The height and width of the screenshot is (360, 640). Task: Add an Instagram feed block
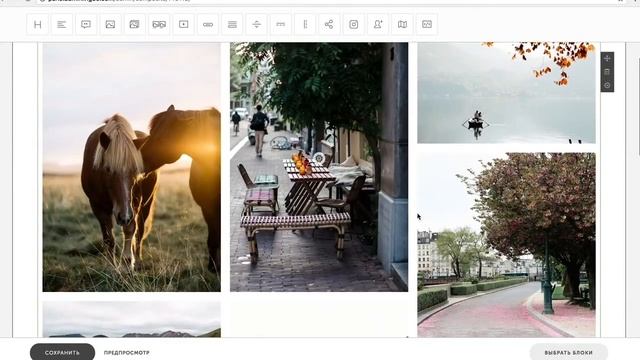point(354,24)
